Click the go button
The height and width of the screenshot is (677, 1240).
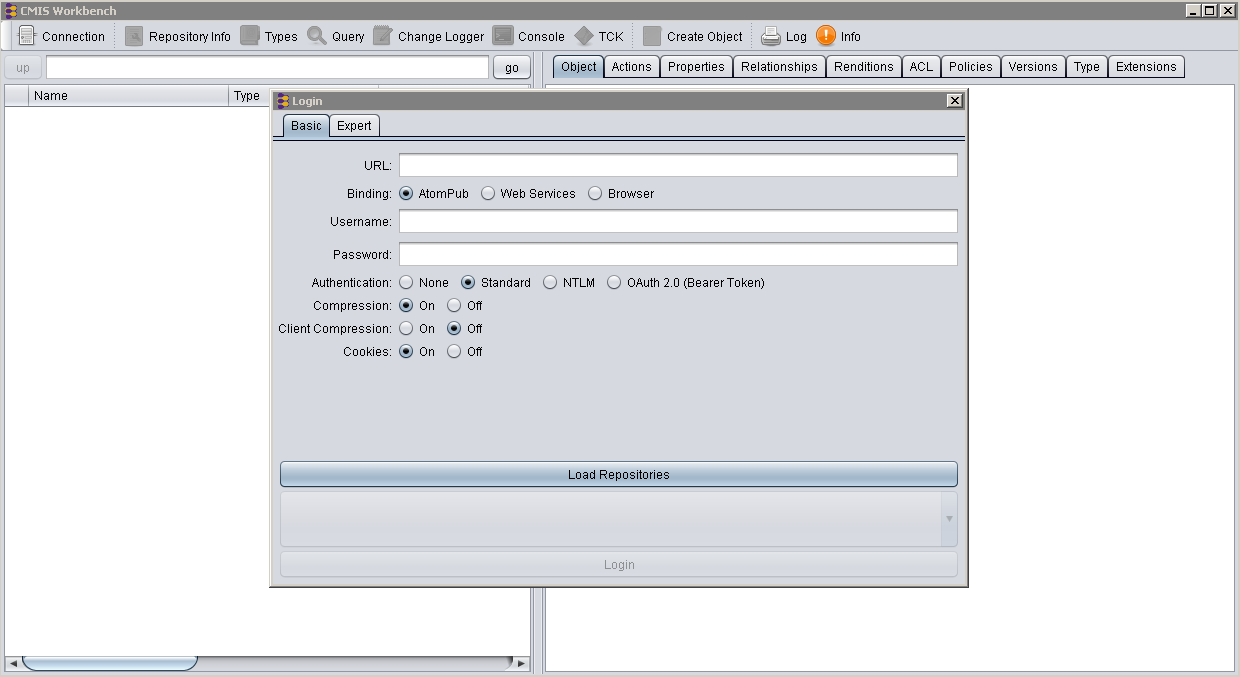coord(512,67)
